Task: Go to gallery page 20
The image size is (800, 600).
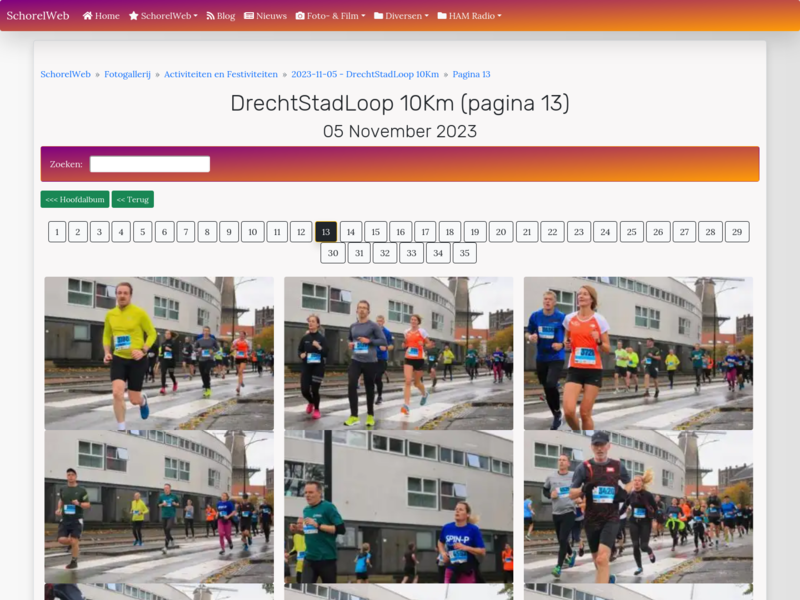Action: (x=501, y=232)
